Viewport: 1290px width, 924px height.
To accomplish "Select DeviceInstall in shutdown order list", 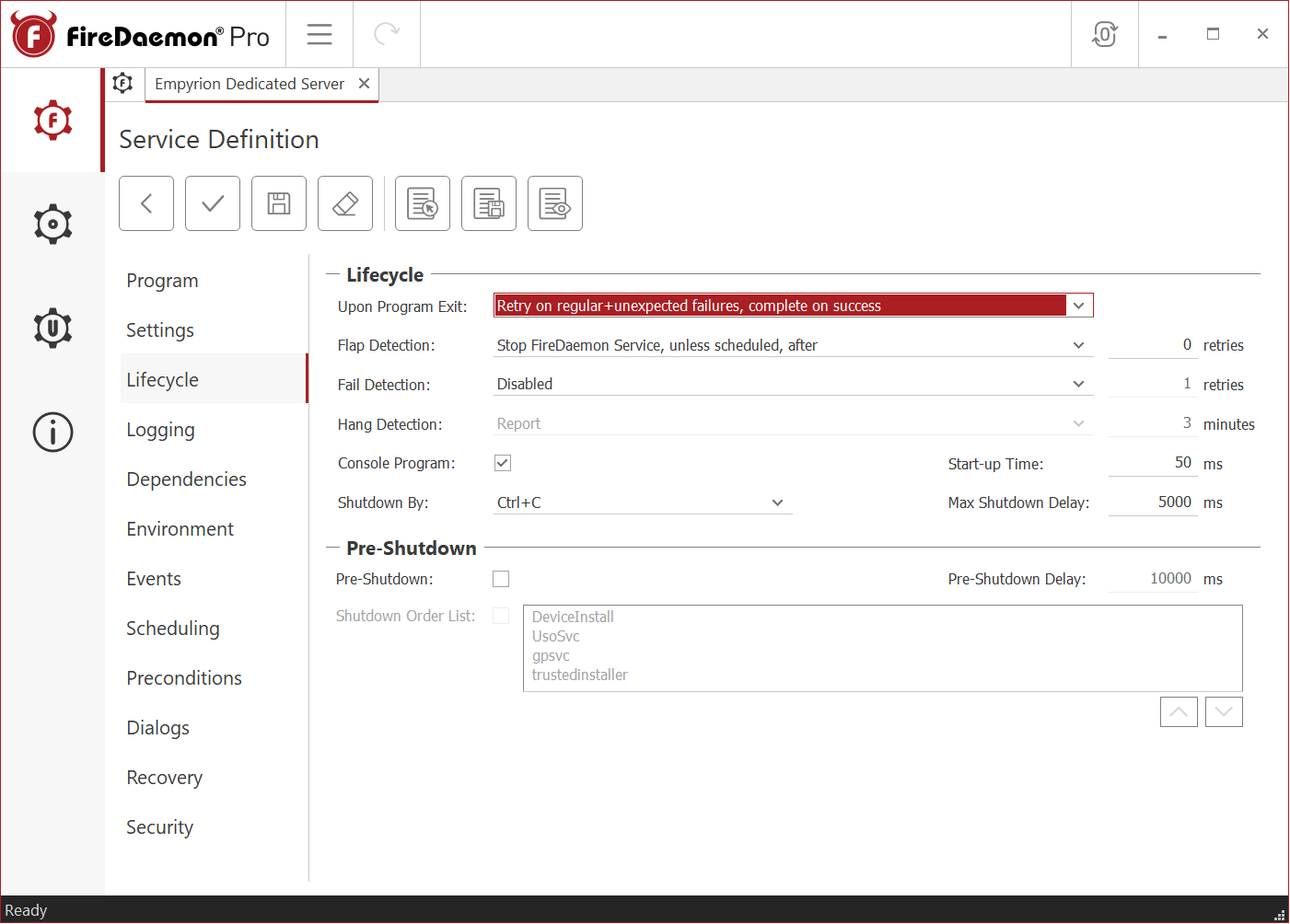I will (573, 617).
